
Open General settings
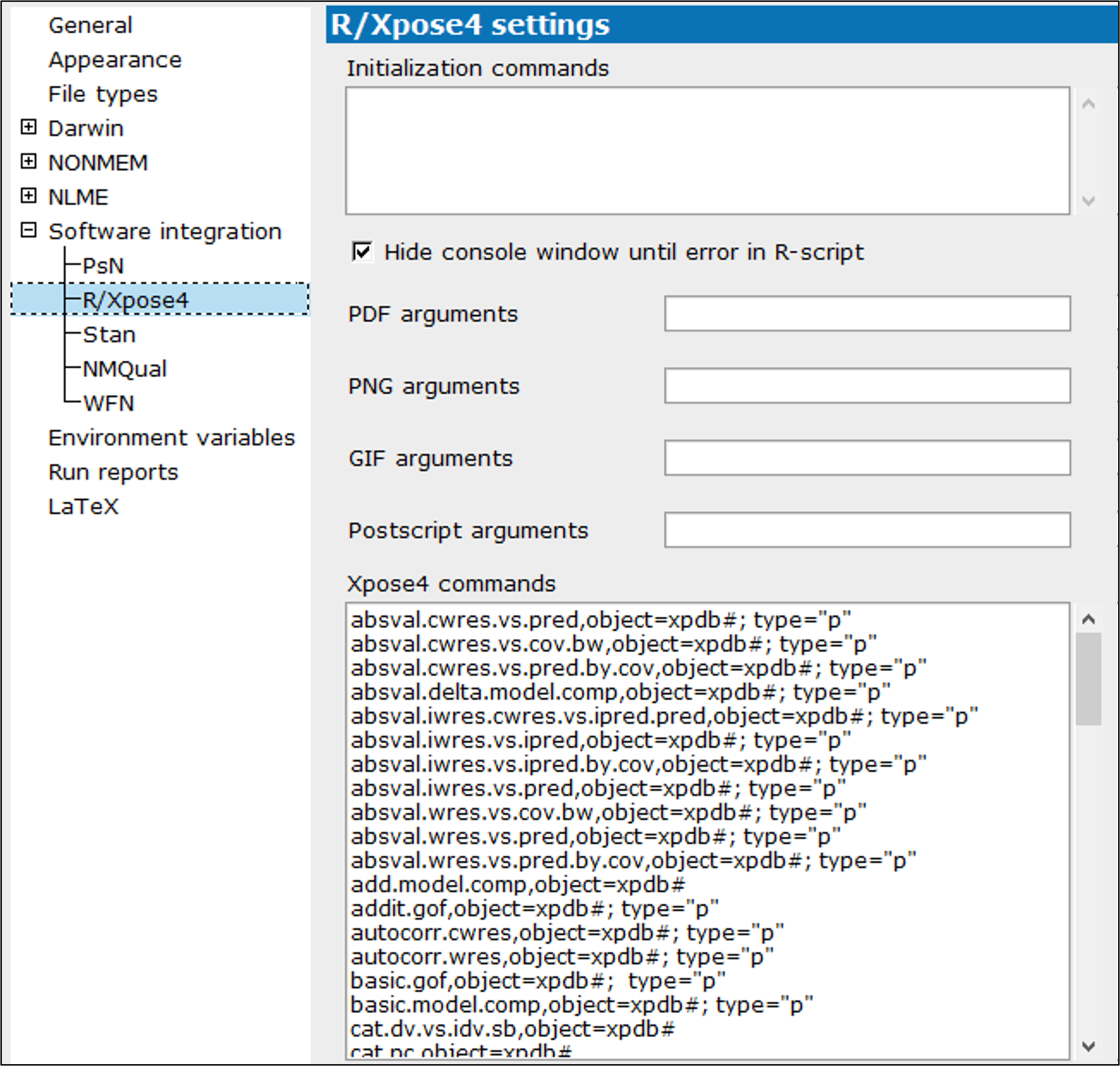coord(90,25)
